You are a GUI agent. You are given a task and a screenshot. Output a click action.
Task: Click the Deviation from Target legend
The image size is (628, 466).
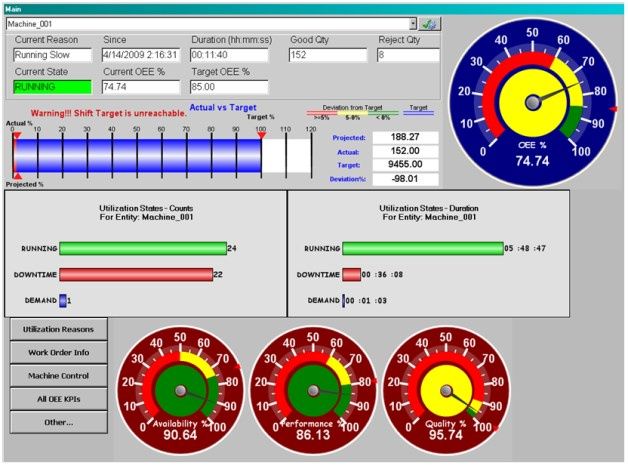coord(352,112)
